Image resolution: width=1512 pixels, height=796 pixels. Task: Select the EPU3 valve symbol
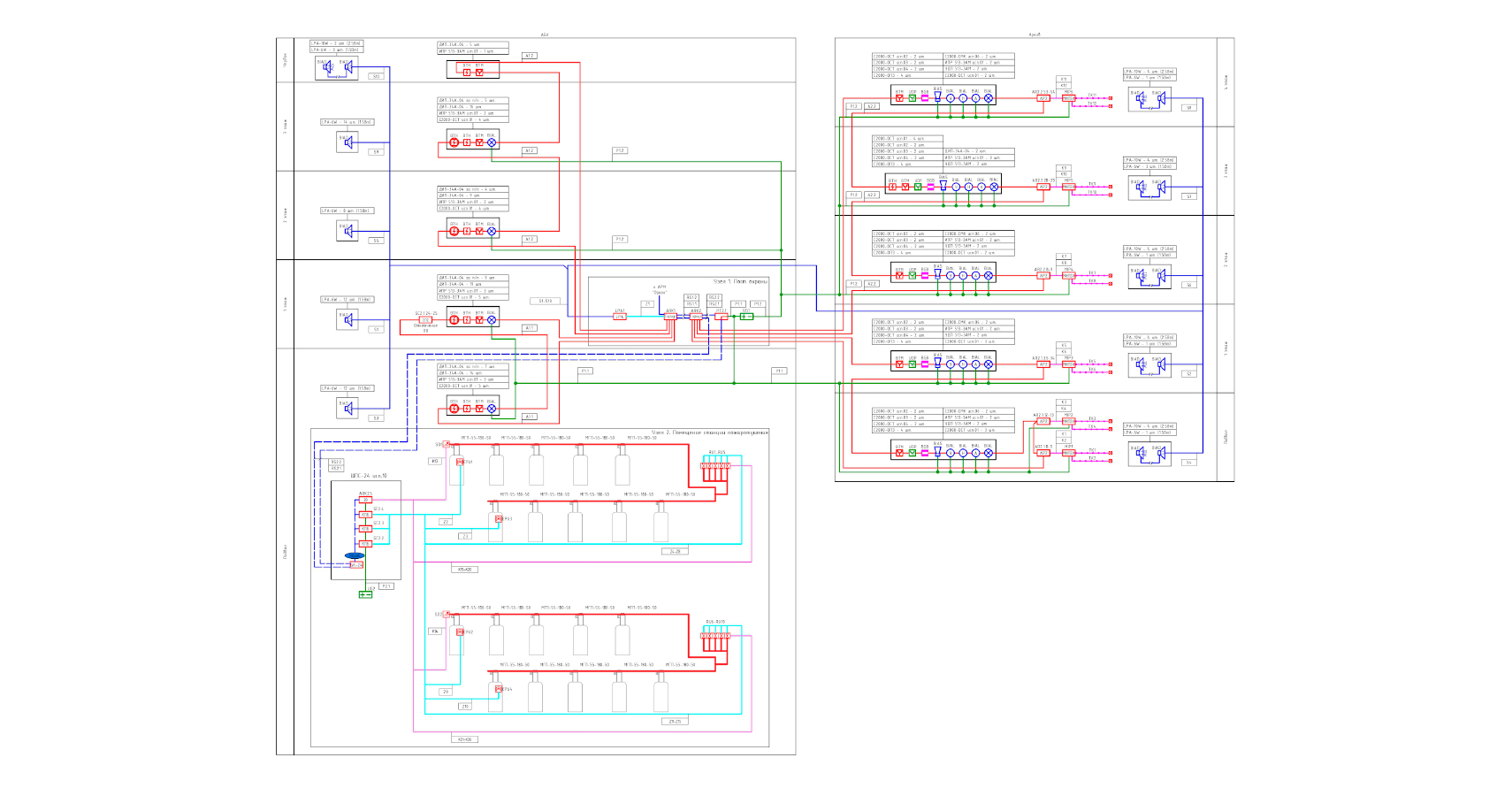click(x=498, y=518)
